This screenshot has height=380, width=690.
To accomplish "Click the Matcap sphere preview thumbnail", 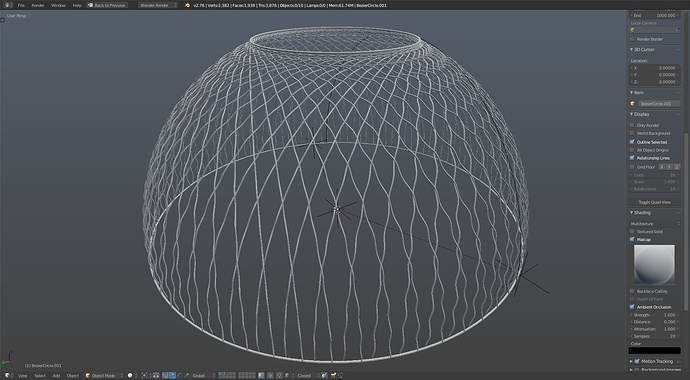I will 654,265.
